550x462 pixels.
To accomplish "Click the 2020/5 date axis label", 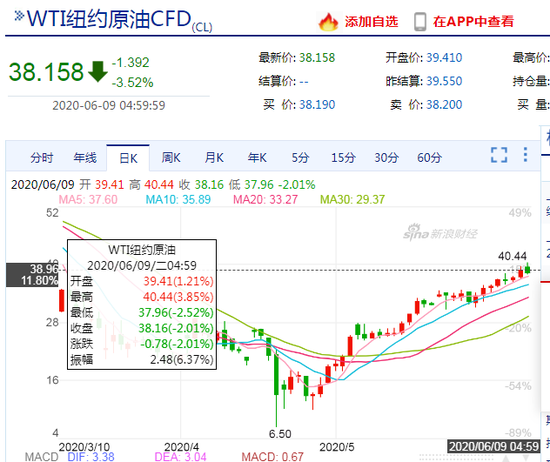I will [x=337, y=447].
